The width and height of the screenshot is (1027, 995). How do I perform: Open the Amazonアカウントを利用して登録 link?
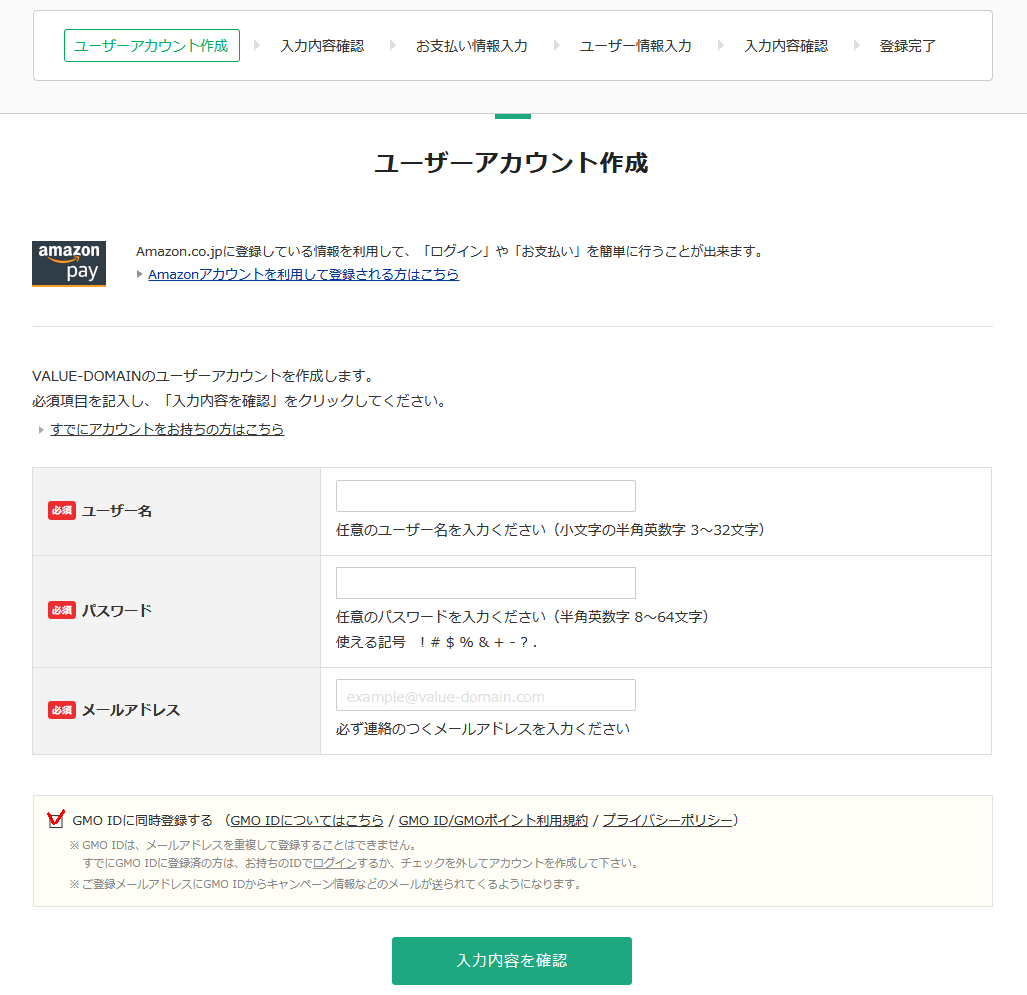[303, 274]
